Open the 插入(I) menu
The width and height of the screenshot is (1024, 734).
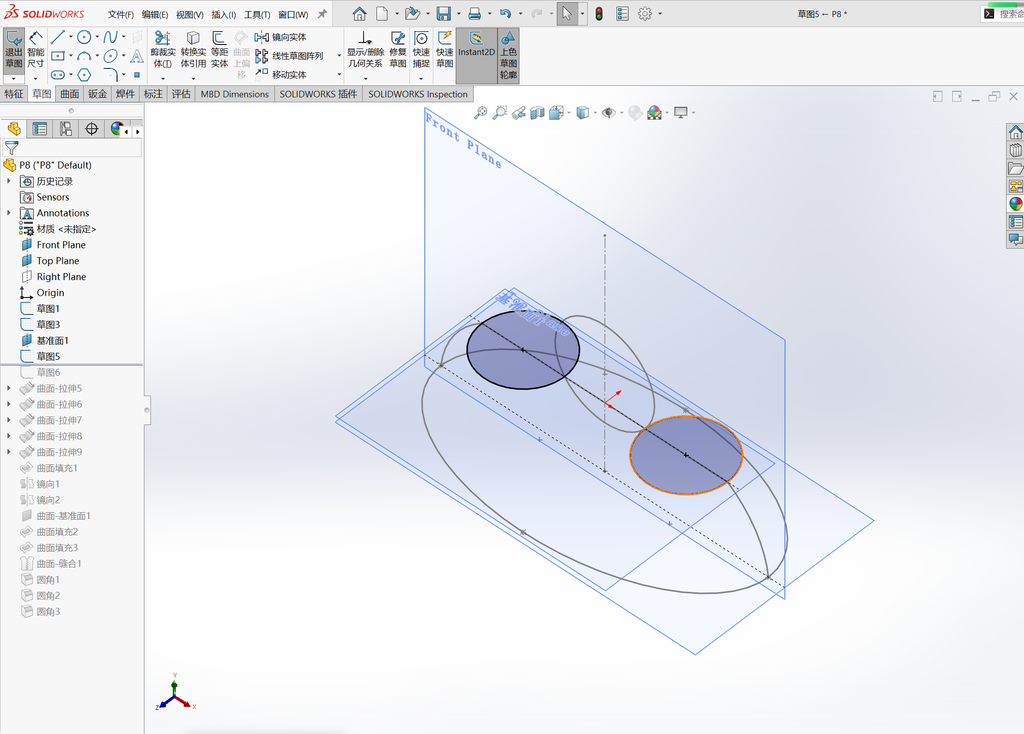223,14
